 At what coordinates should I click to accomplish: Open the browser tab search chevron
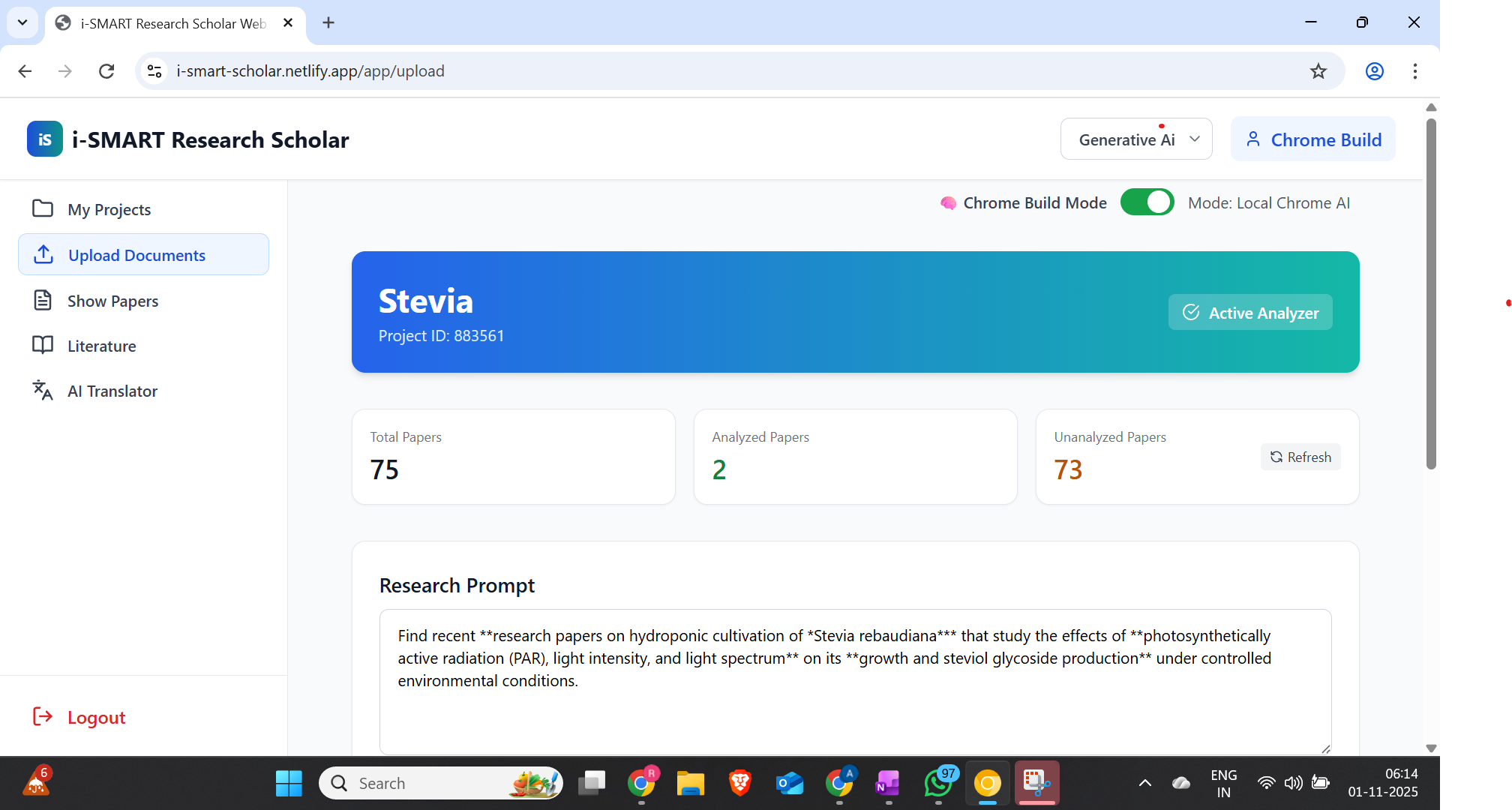[22, 22]
